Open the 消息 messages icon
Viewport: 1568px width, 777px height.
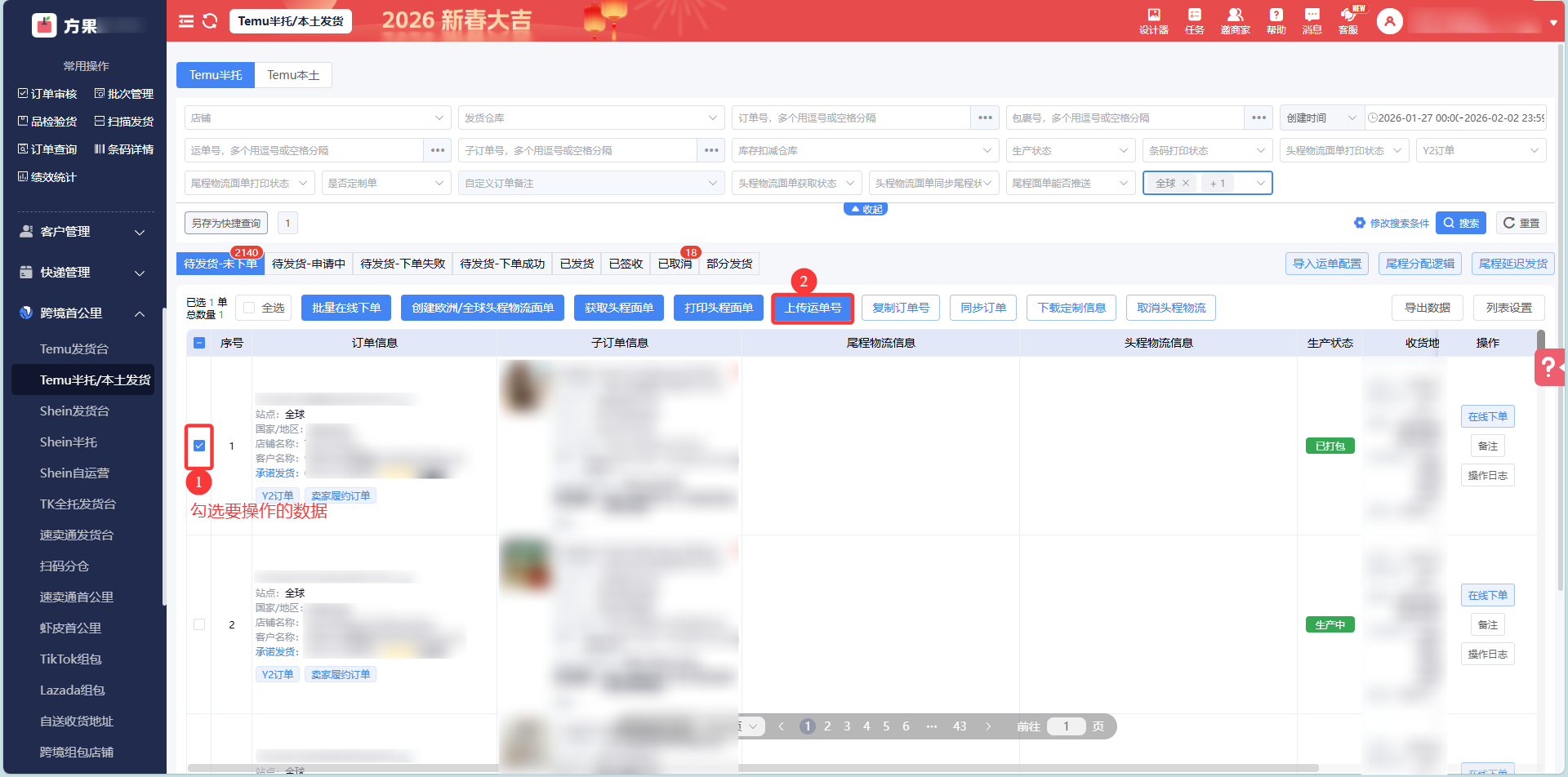tap(1312, 21)
